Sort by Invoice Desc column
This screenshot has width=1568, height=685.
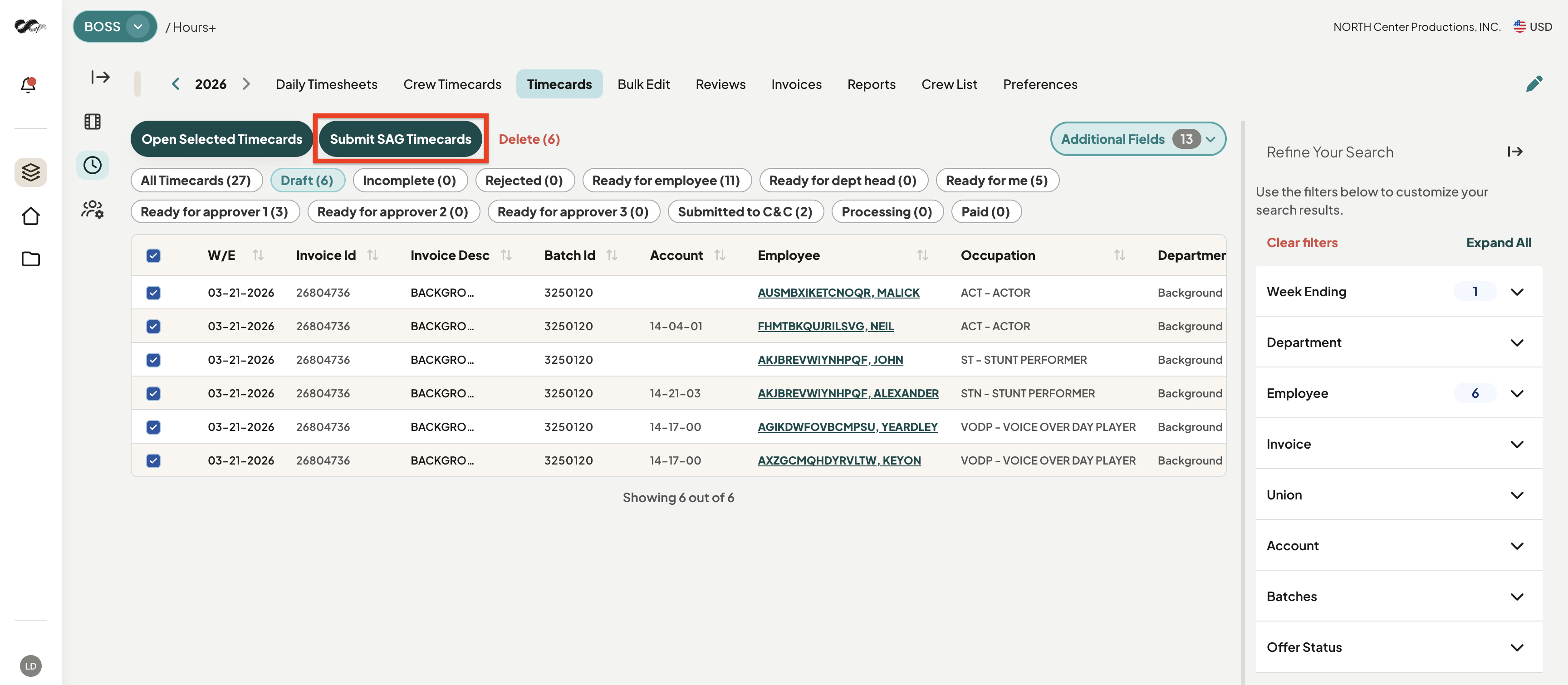[506, 255]
